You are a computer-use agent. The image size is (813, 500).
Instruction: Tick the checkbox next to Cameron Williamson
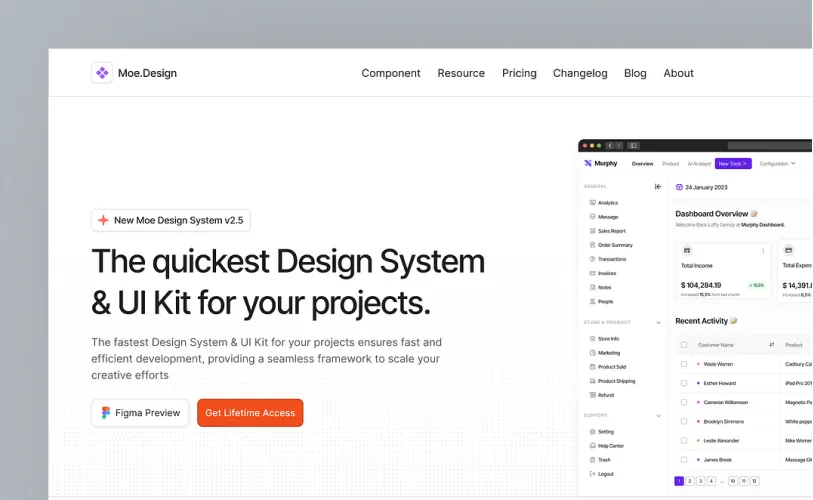coord(684,402)
